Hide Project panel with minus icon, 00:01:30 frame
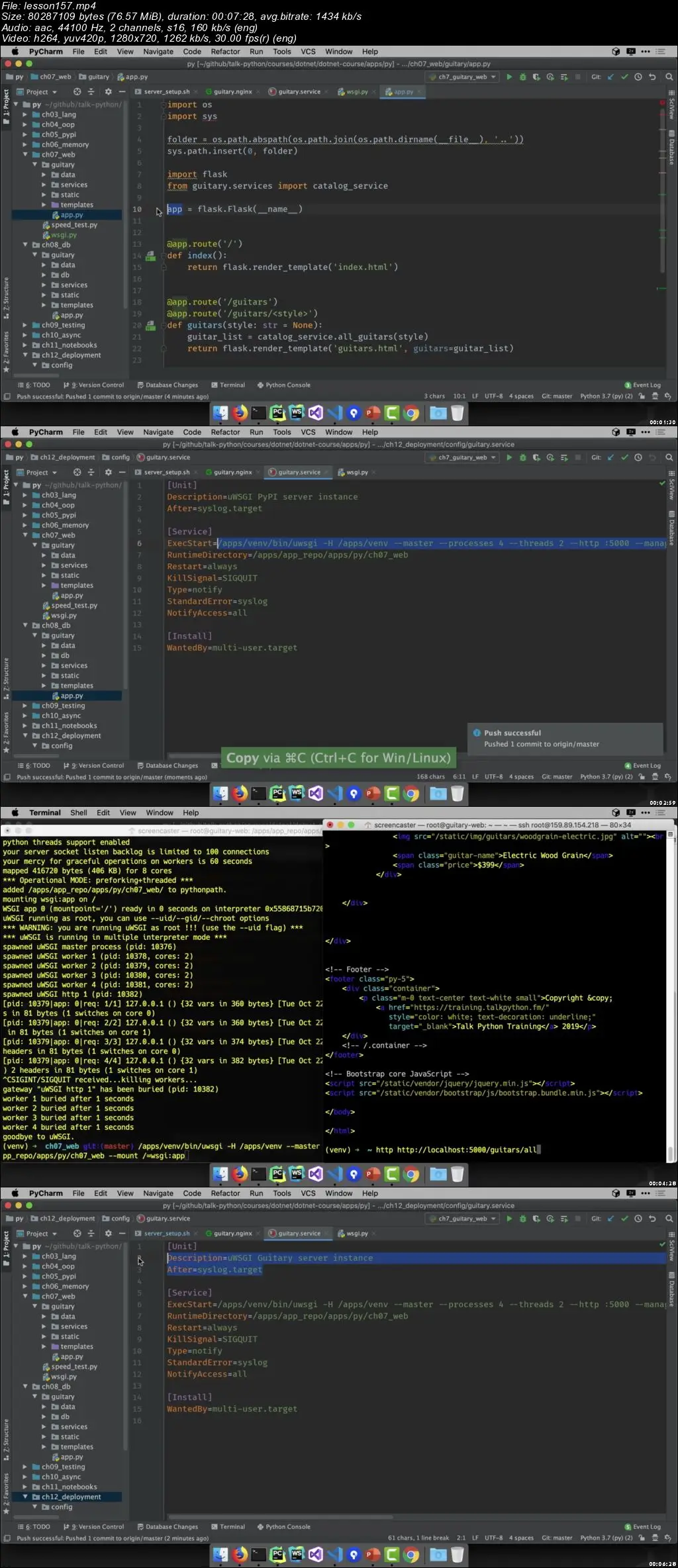 [x=122, y=92]
